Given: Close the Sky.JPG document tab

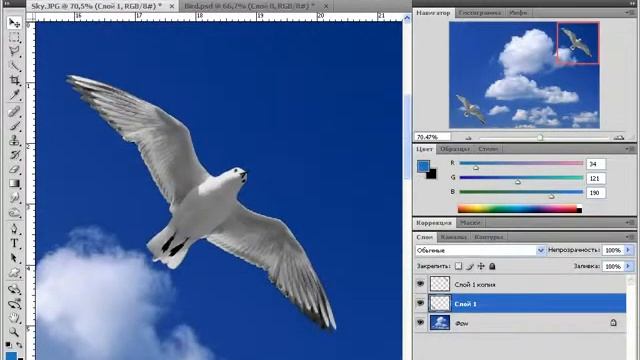Looking at the screenshot, I should click(x=172, y=6).
